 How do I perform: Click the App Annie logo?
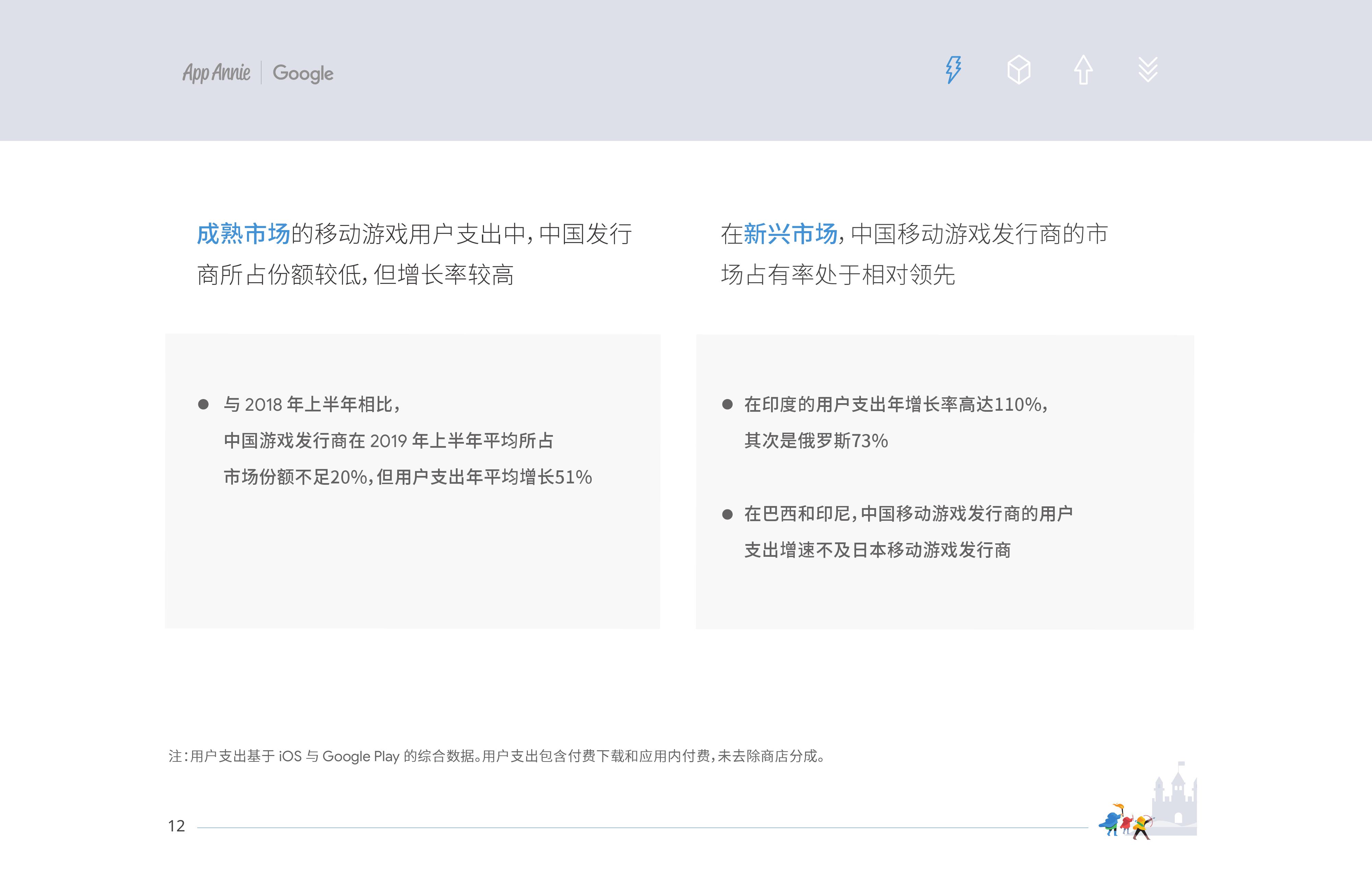[216, 73]
